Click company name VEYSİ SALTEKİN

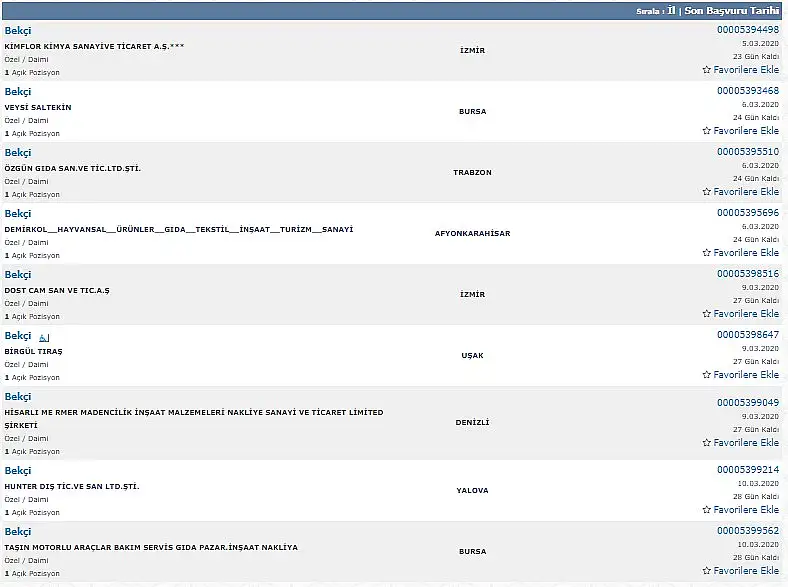38,107
